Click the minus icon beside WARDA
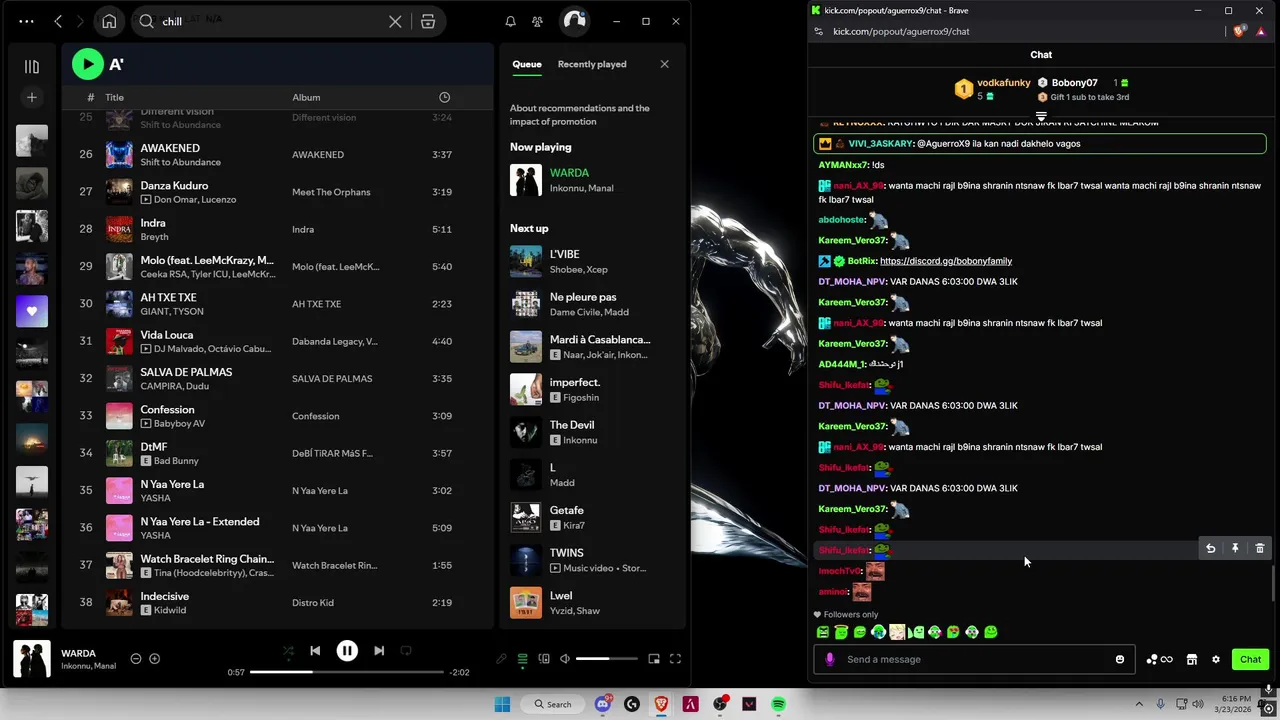 [136, 659]
